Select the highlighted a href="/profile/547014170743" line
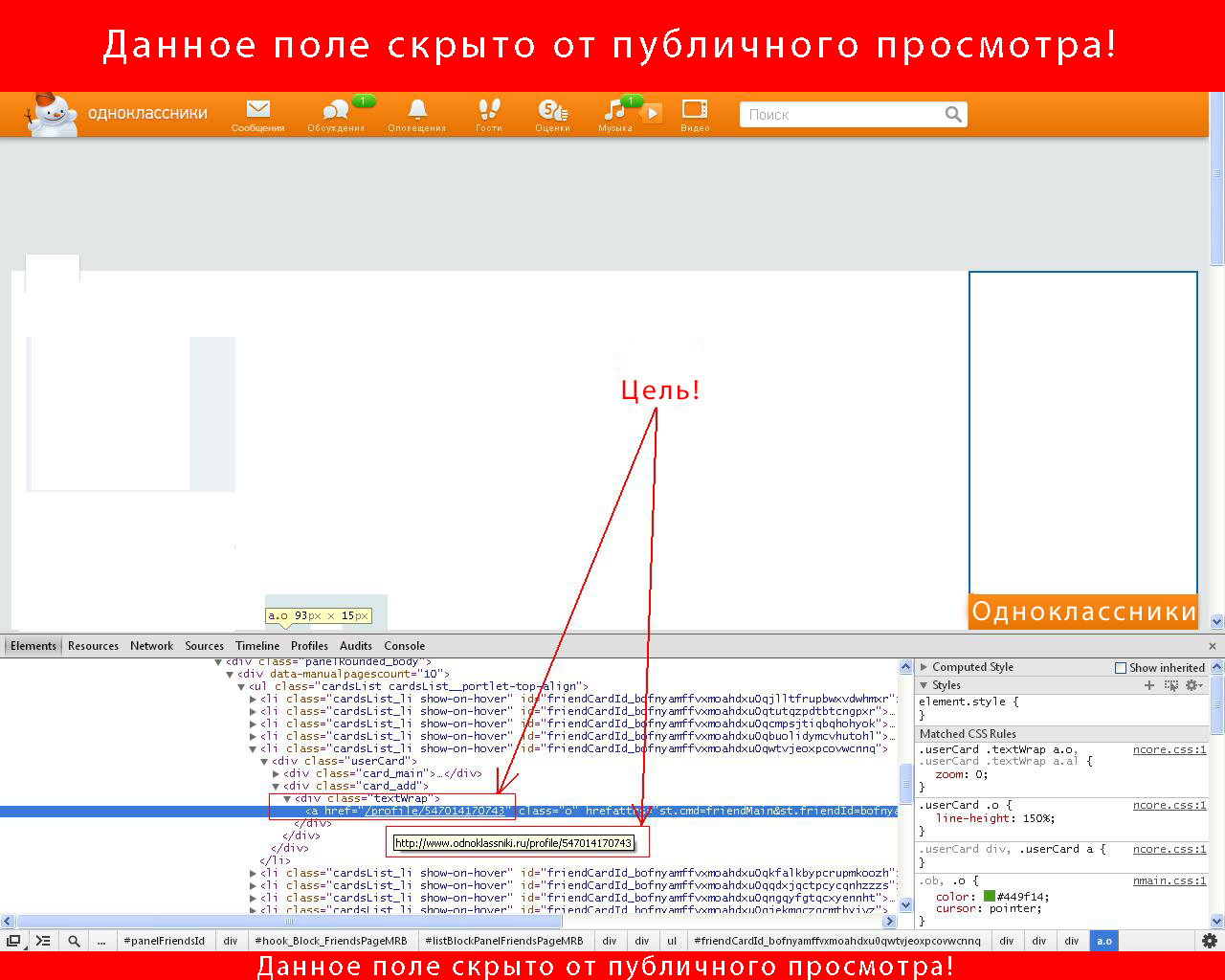This screenshot has height=980, width=1225. (x=449, y=811)
